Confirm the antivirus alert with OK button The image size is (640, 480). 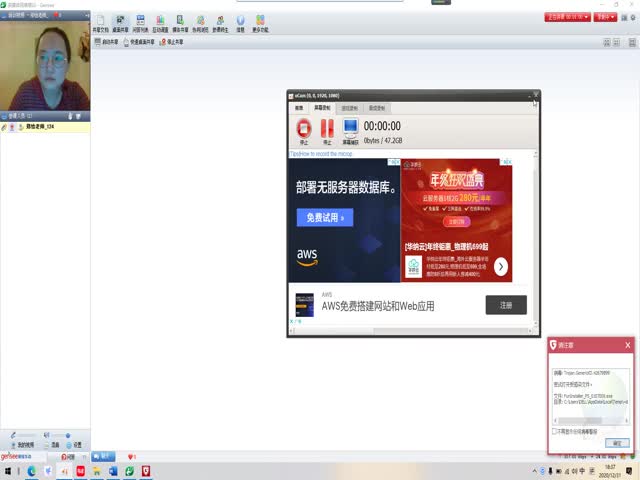coord(617,443)
